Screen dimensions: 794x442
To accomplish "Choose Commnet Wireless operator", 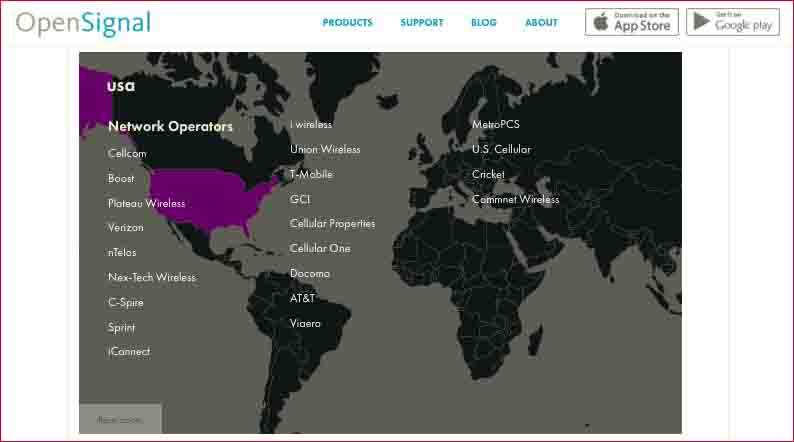I will (x=515, y=199).
